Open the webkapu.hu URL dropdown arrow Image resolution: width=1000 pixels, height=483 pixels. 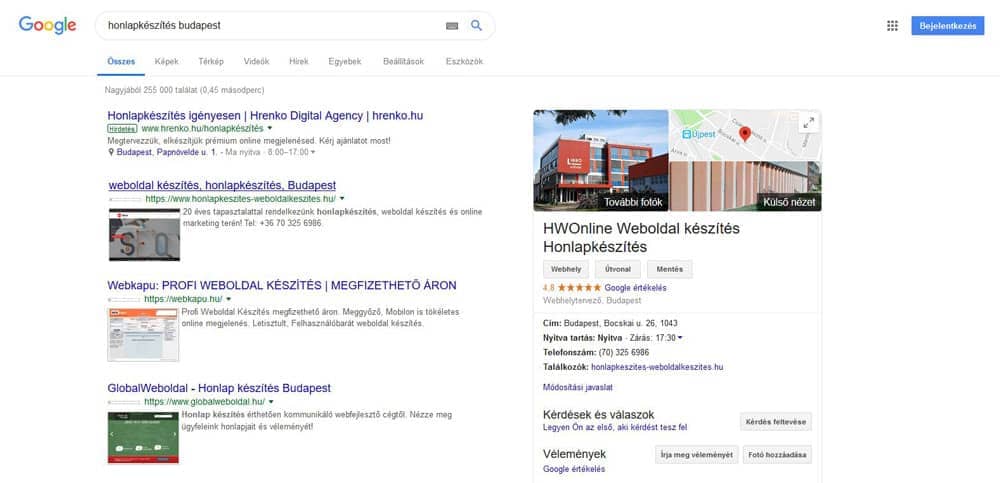[228, 299]
